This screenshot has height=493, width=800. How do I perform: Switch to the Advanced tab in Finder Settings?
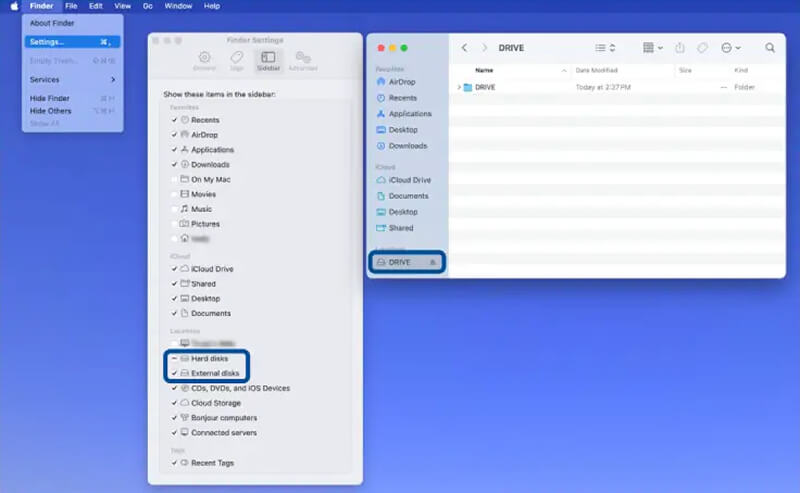(303, 61)
